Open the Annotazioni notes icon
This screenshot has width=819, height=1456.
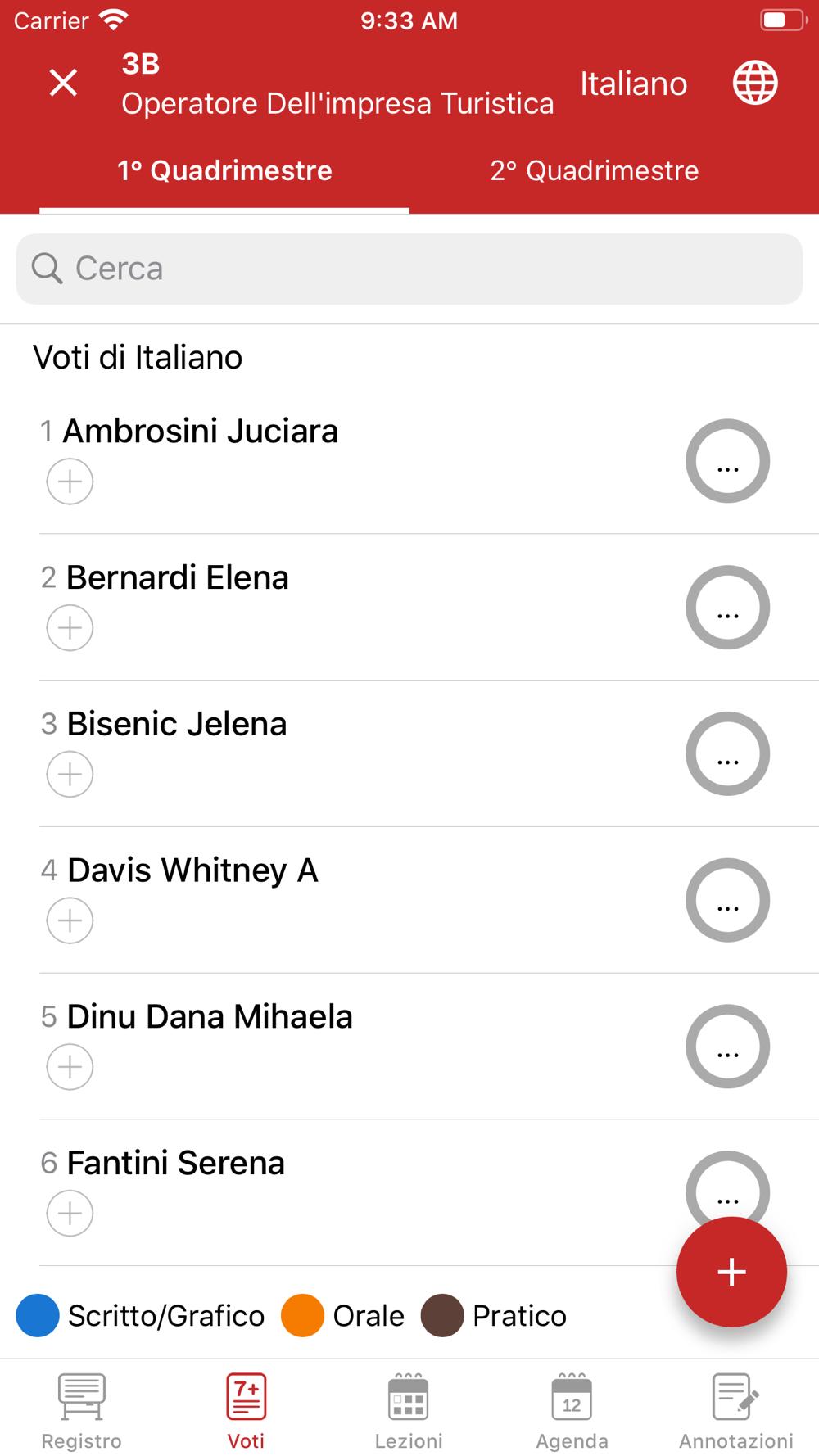[x=735, y=1396]
